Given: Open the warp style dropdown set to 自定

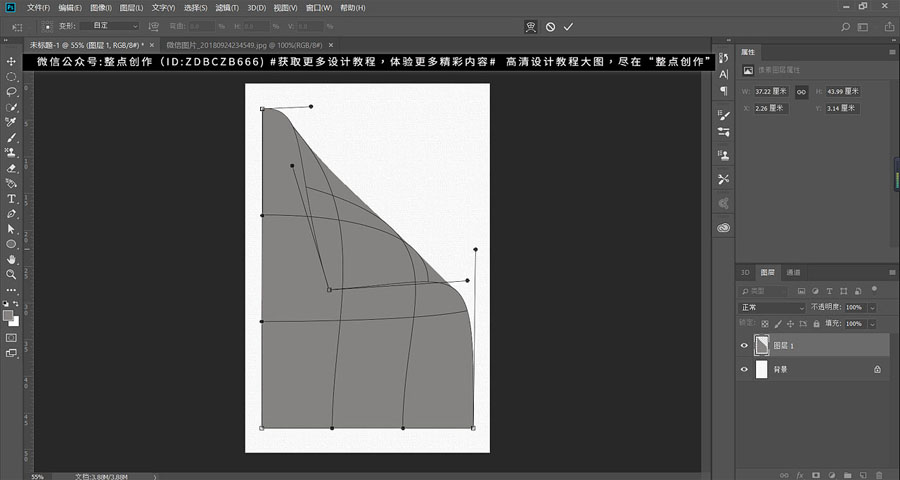Looking at the screenshot, I should click(112, 26).
